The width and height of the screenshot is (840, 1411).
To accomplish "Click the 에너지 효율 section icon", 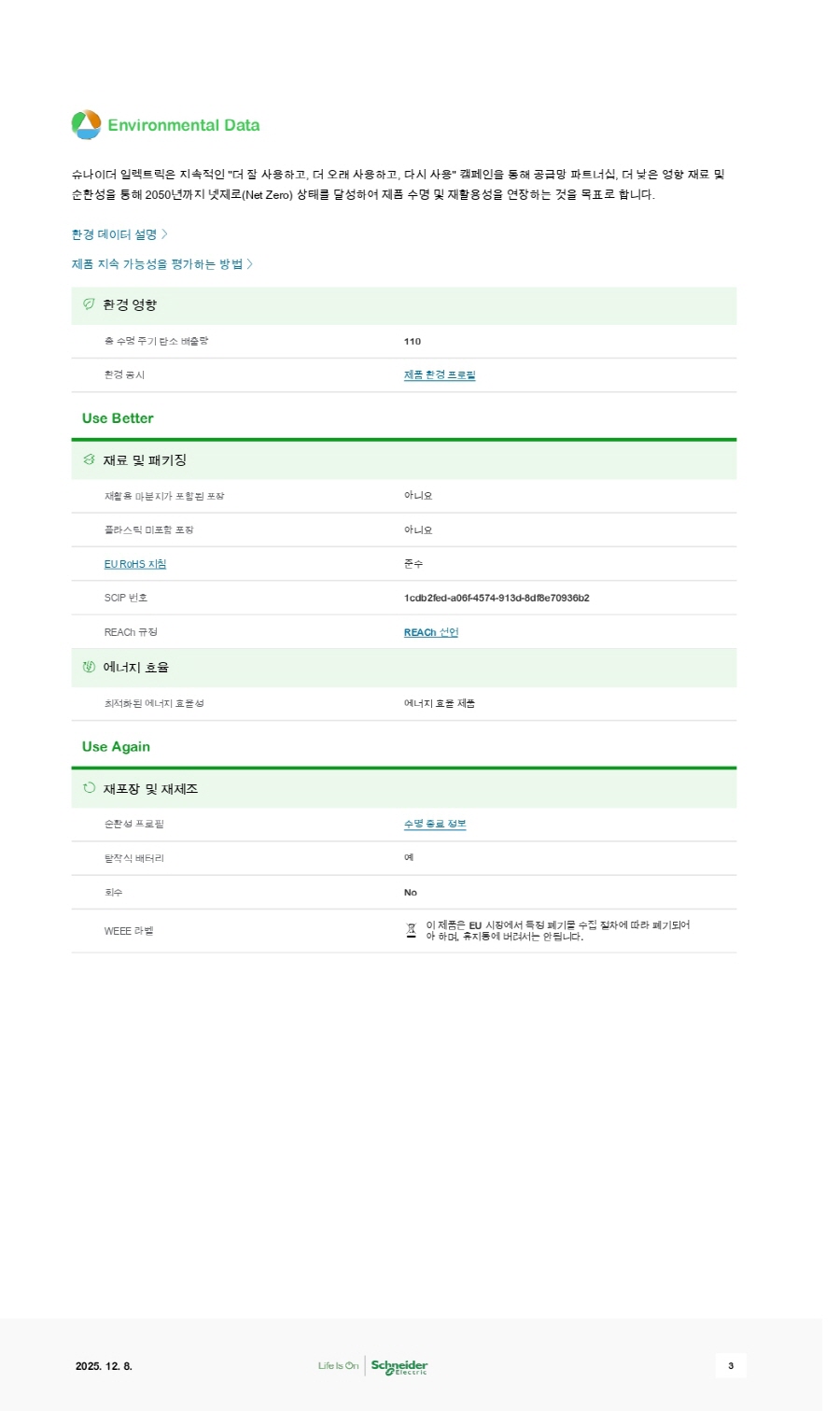I will 90,667.
